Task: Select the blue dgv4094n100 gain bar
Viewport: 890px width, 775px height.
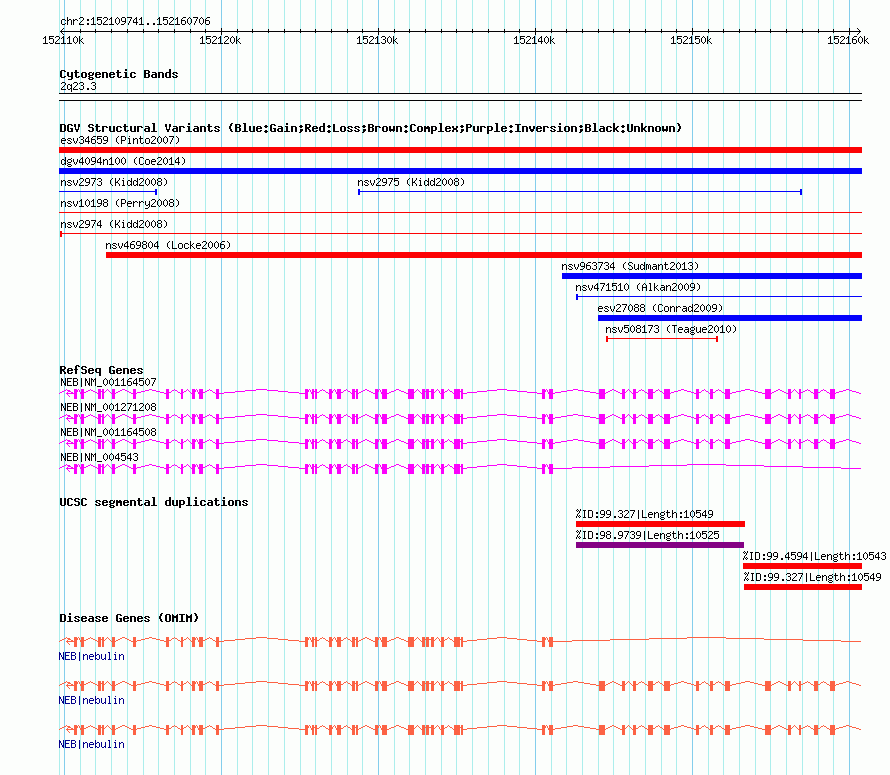Action: [460, 171]
